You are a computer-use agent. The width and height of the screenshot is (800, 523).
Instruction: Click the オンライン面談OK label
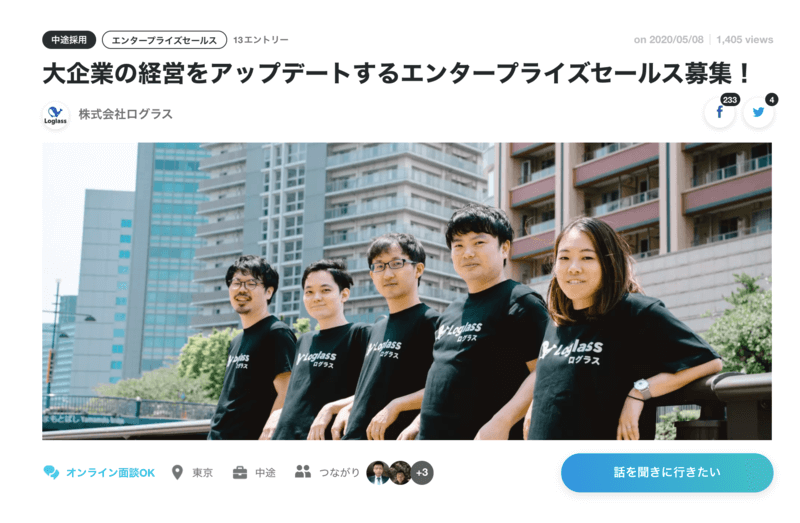tap(110, 472)
